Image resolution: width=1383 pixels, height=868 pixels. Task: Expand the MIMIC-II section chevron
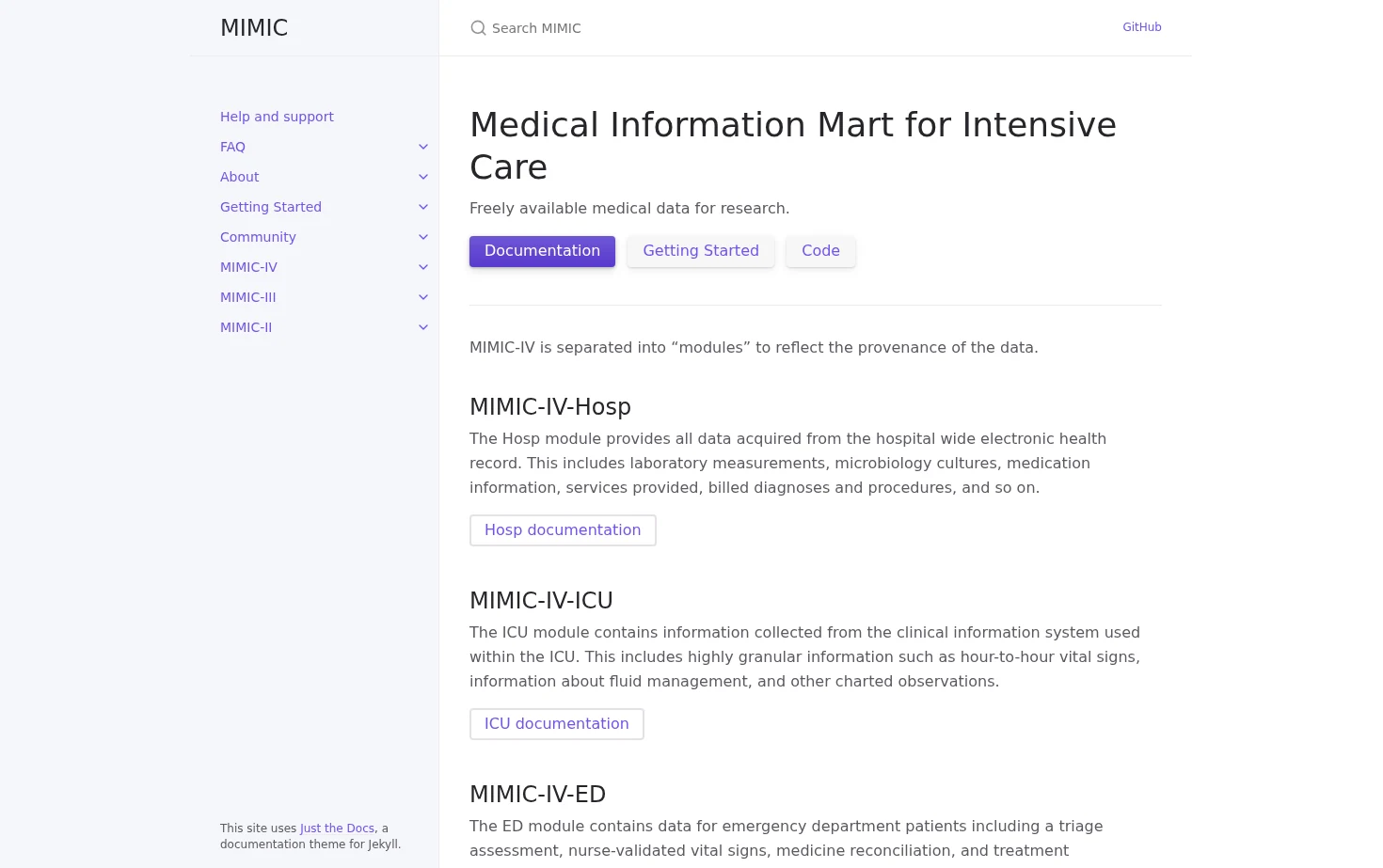click(423, 327)
